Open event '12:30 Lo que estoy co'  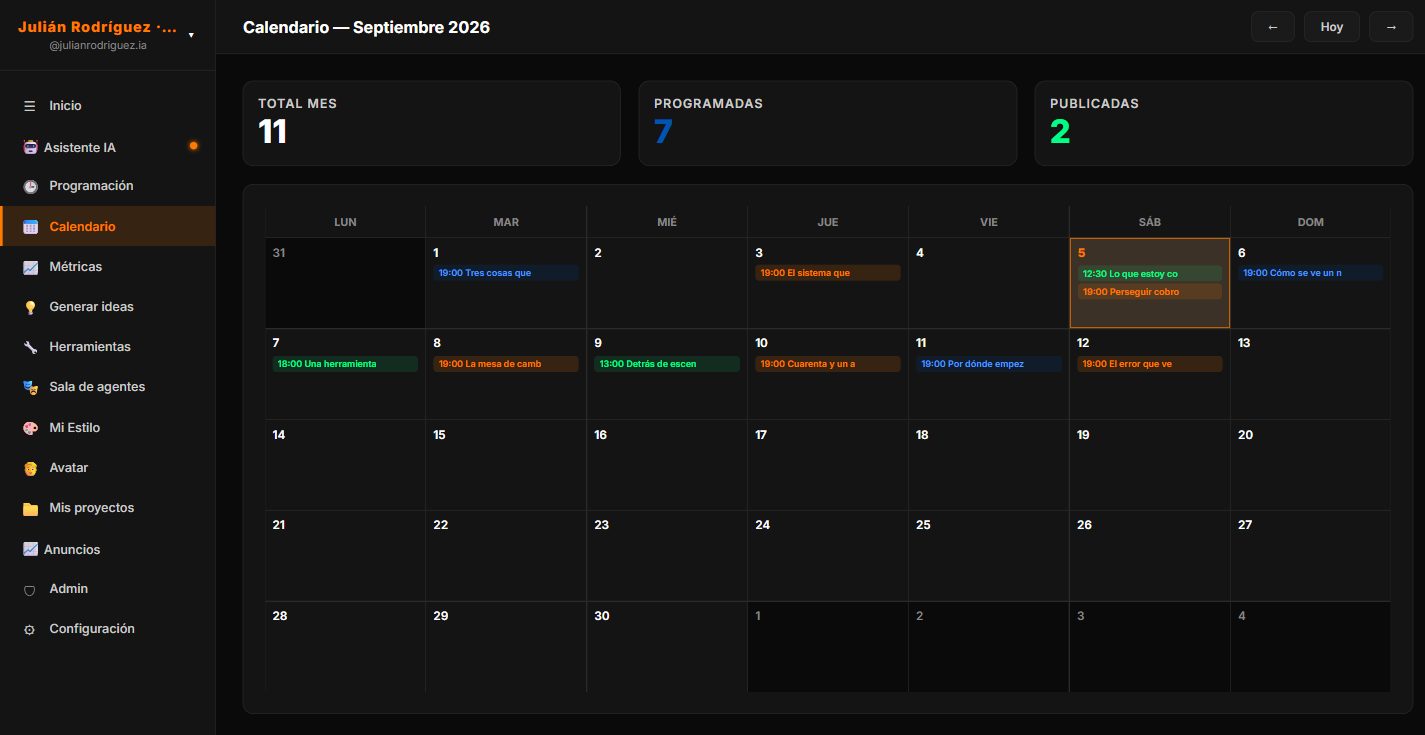point(1150,274)
